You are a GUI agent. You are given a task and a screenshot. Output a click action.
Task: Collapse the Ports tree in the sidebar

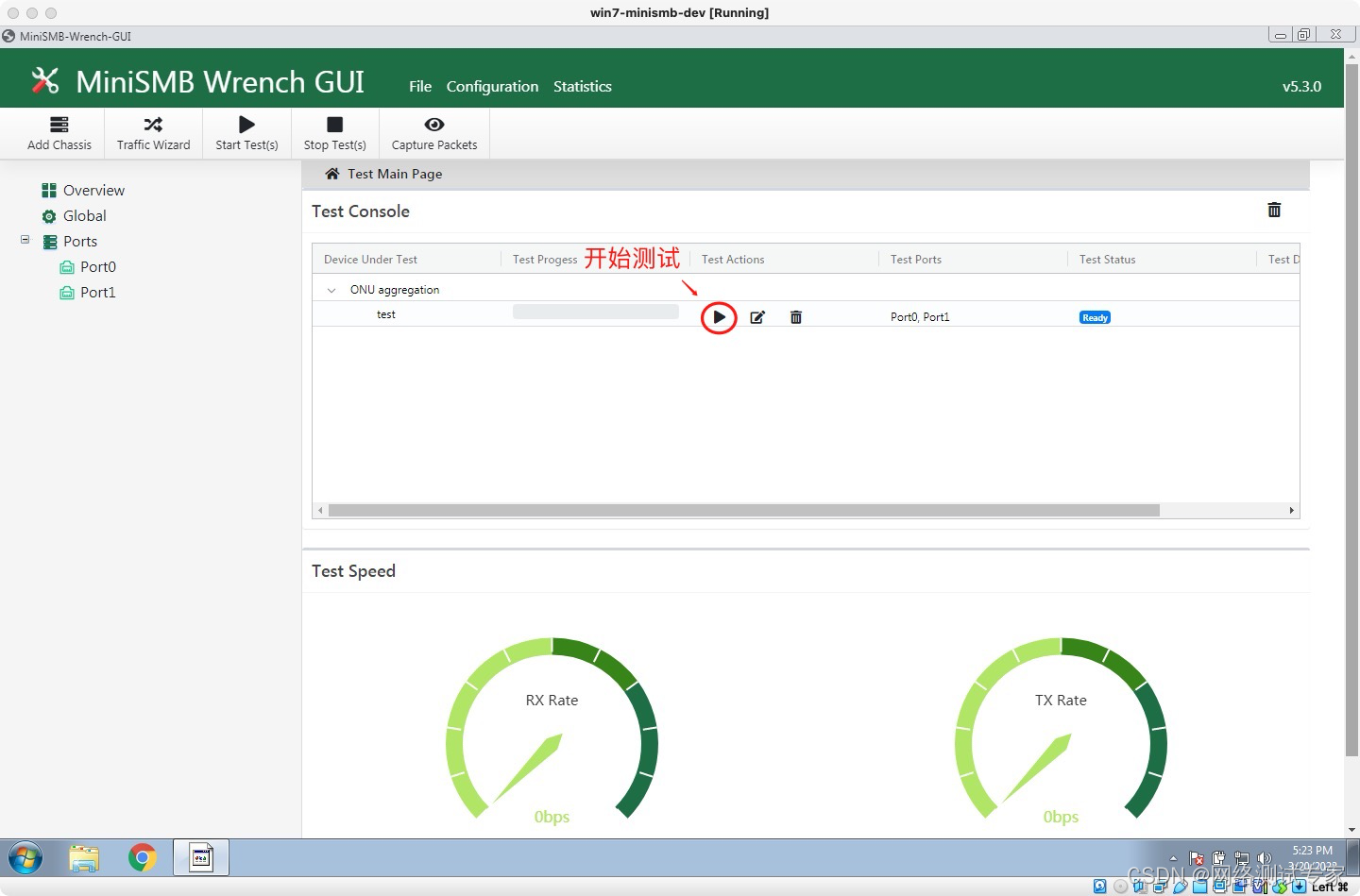point(25,241)
